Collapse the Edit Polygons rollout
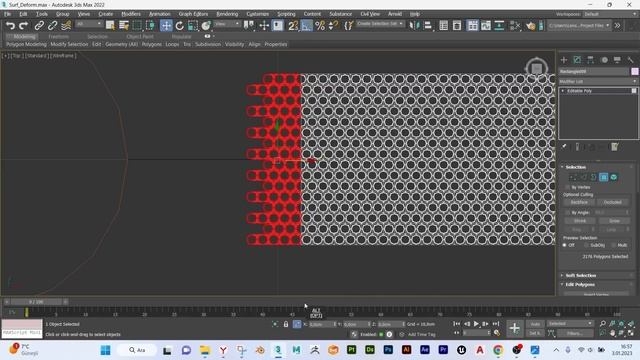640x360 pixels. pos(580,284)
